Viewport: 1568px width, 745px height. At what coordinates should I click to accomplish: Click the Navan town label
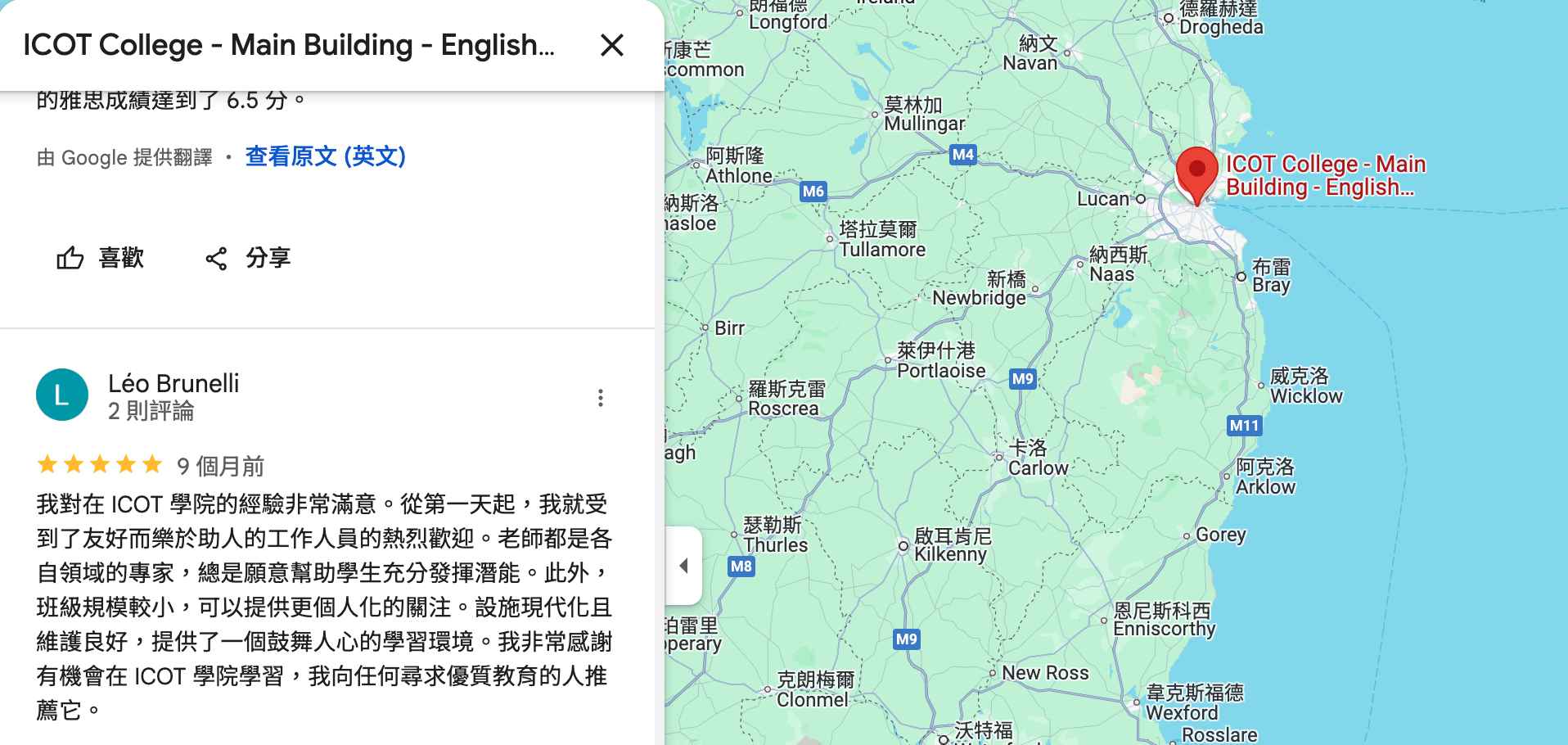click(1031, 53)
